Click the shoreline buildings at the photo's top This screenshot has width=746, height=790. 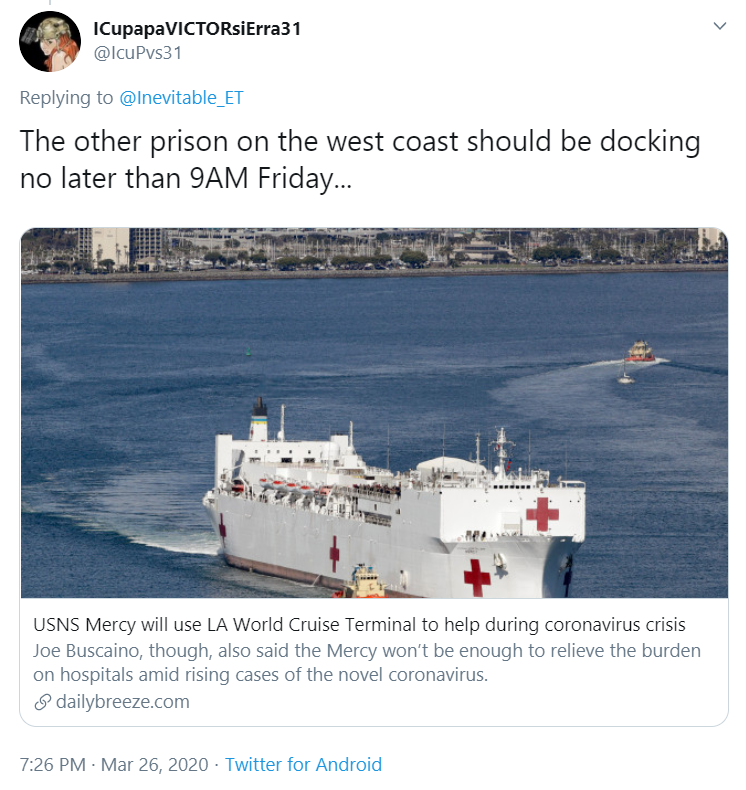point(374,250)
